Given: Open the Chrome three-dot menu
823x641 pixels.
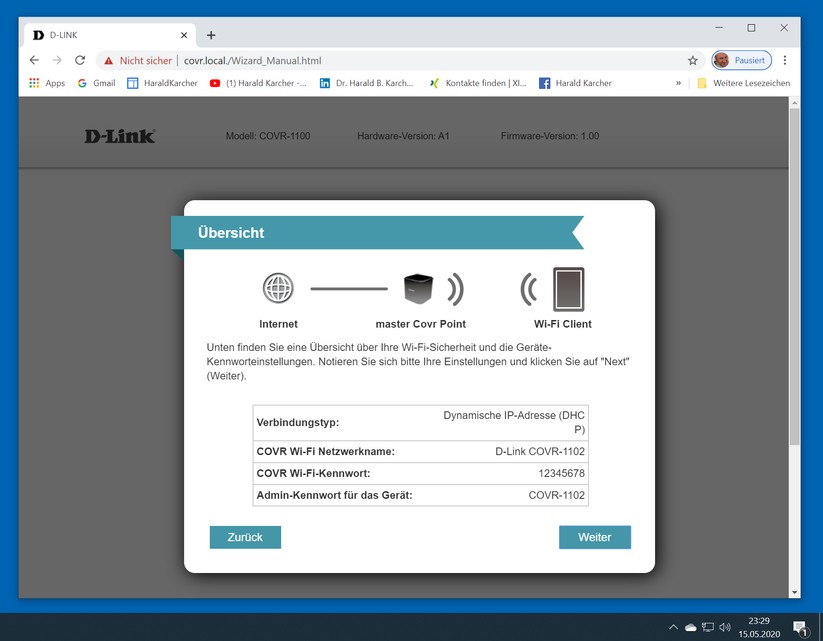Looking at the screenshot, I should coord(785,60).
